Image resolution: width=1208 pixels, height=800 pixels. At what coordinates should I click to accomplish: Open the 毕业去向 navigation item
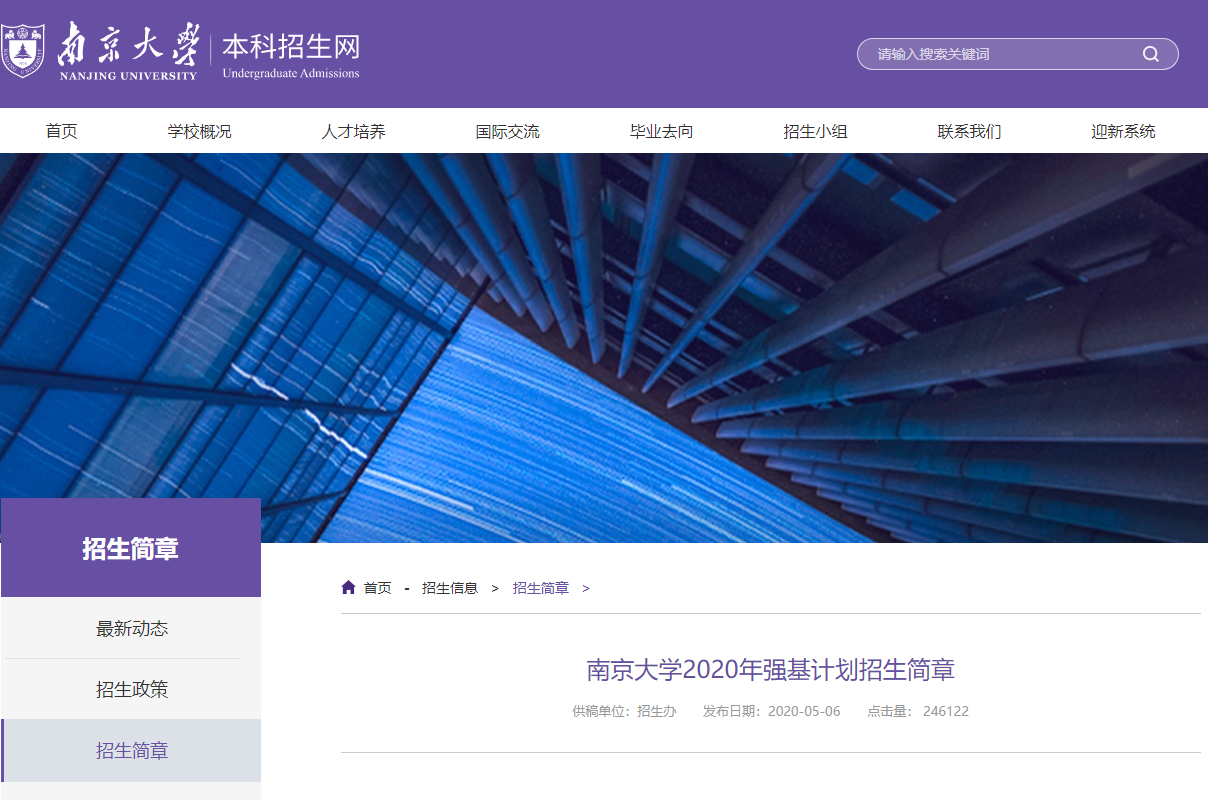point(661,131)
